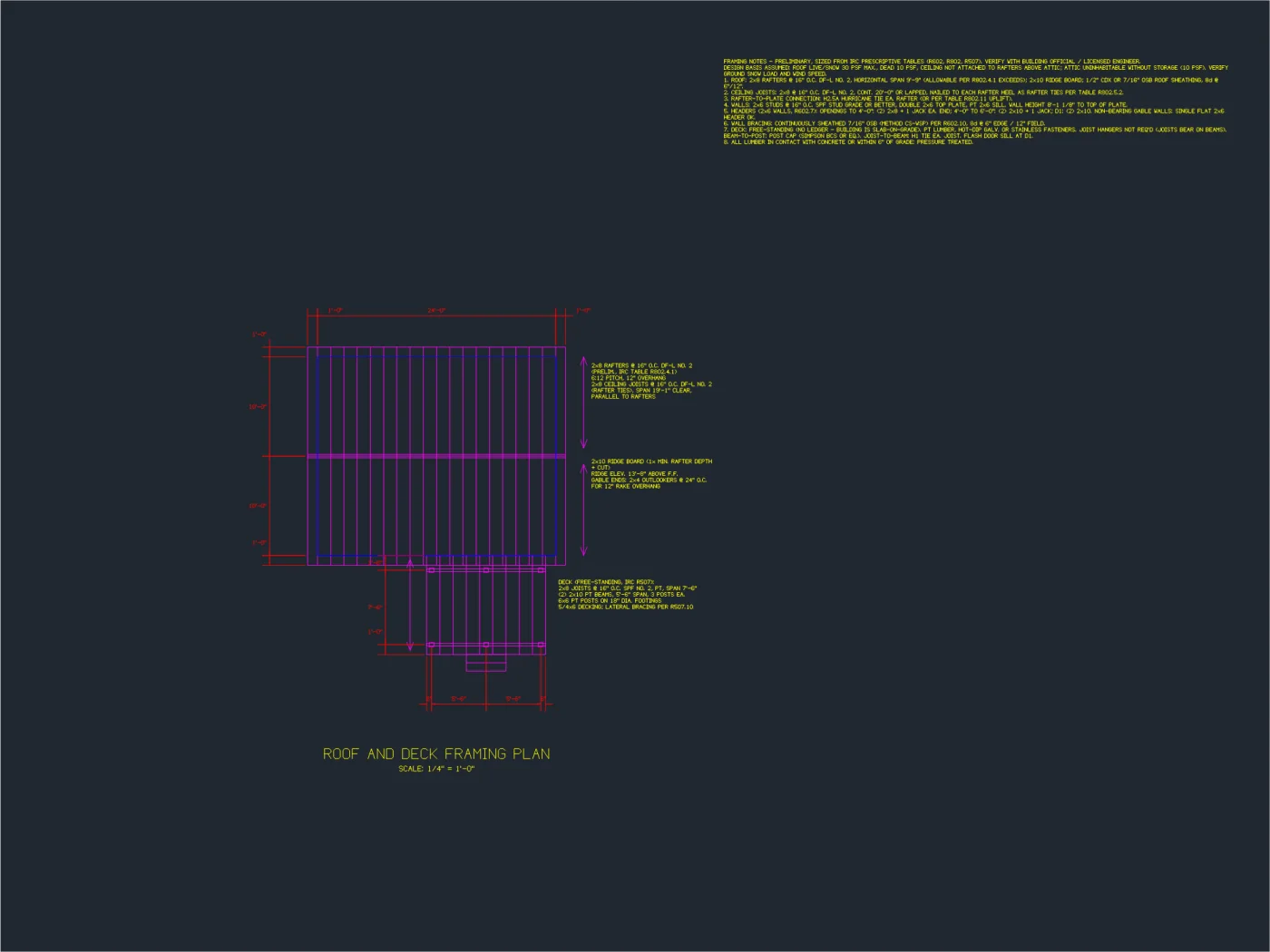Image resolution: width=1270 pixels, height=952 pixels.
Task: Pick the 2x8 RAFTERS @ 16" O.C. note line
Action: (641, 365)
